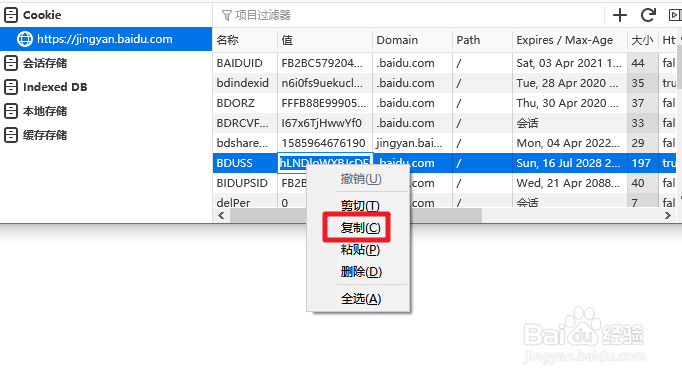
Task: Click the value FB2BC579204... cell
Action: (x=325, y=63)
